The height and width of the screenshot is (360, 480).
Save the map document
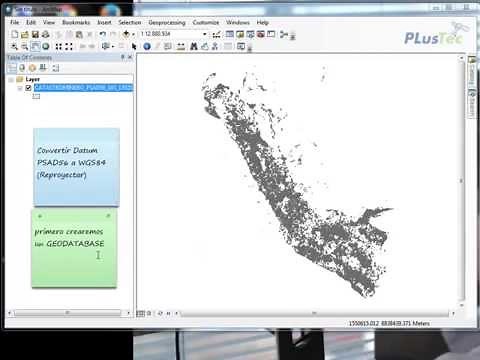tap(35, 34)
